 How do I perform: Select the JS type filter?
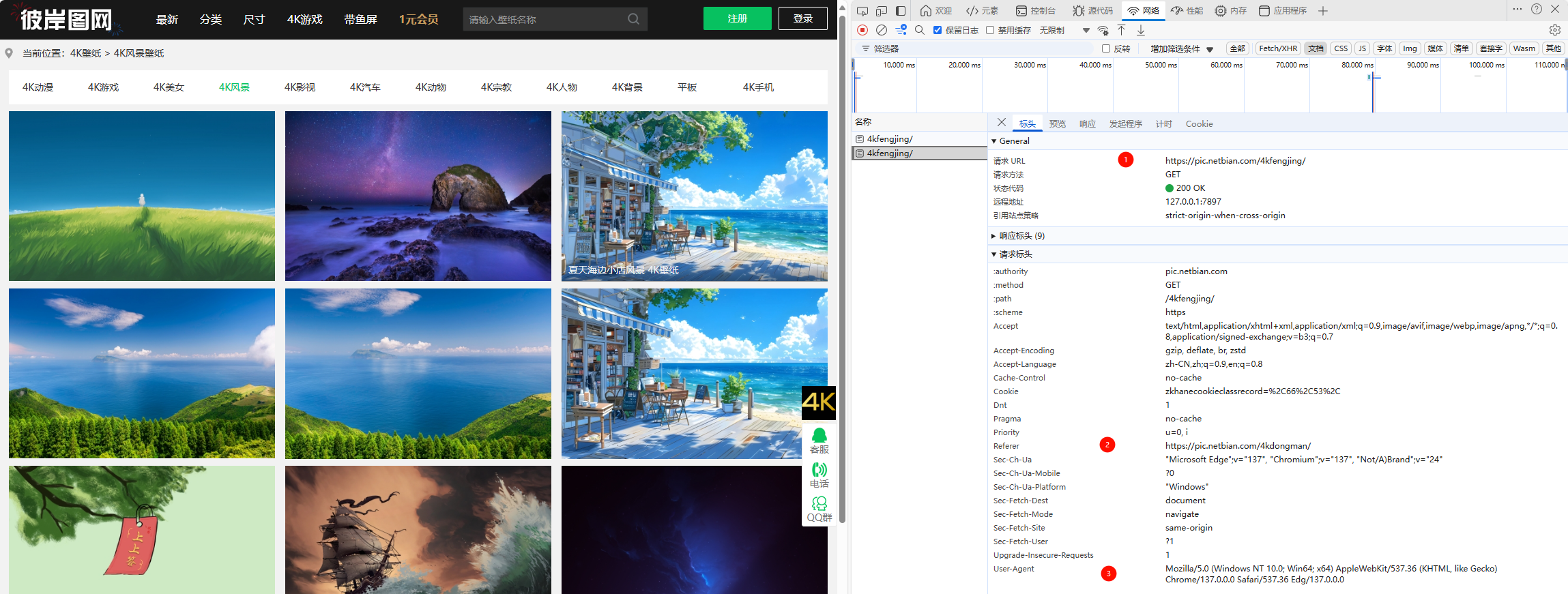click(x=1362, y=48)
